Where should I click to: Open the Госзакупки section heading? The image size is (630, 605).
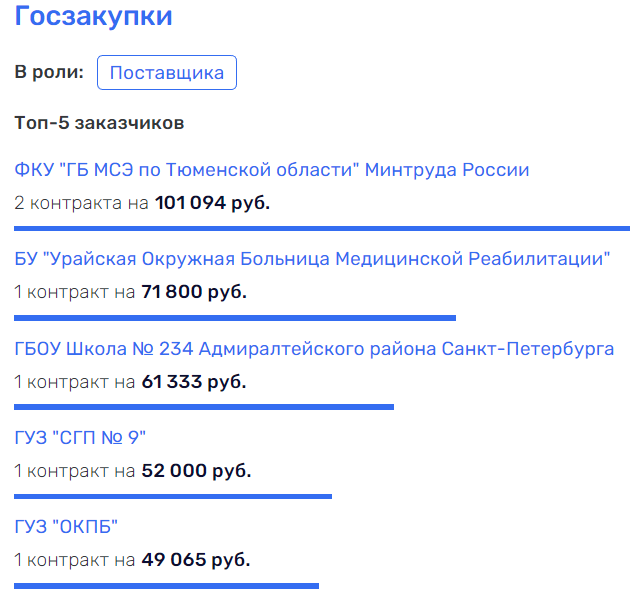point(93,17)
